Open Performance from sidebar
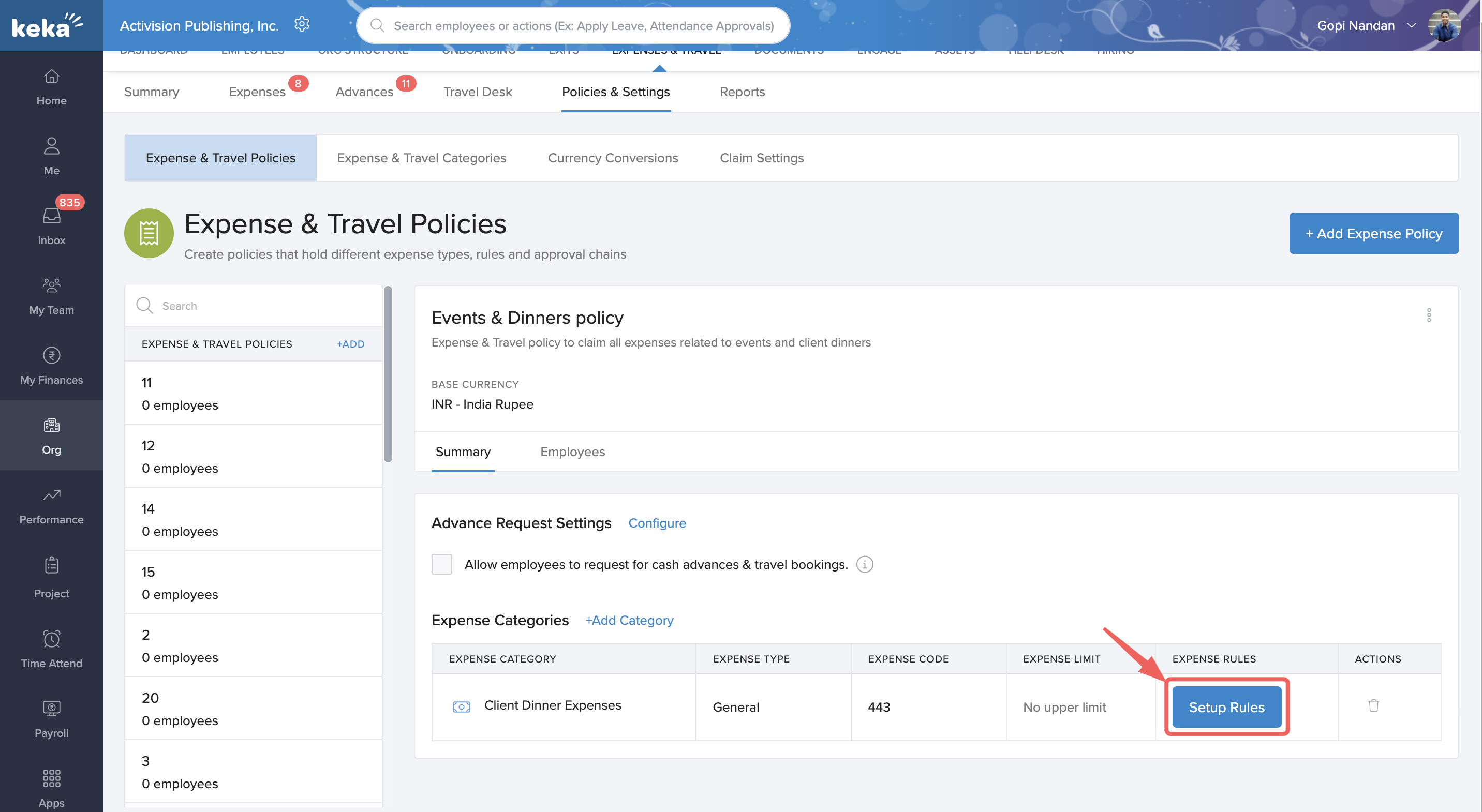The height and width of the screenshot is (812, 1482). click(51, 505)
